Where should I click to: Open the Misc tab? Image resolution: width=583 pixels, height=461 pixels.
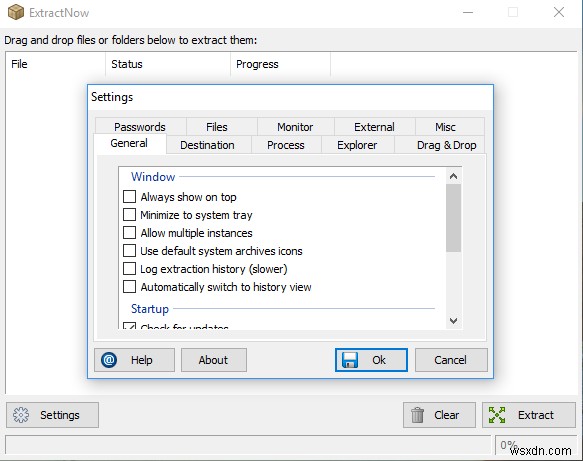pyautogui.click(x=450, y=127)
